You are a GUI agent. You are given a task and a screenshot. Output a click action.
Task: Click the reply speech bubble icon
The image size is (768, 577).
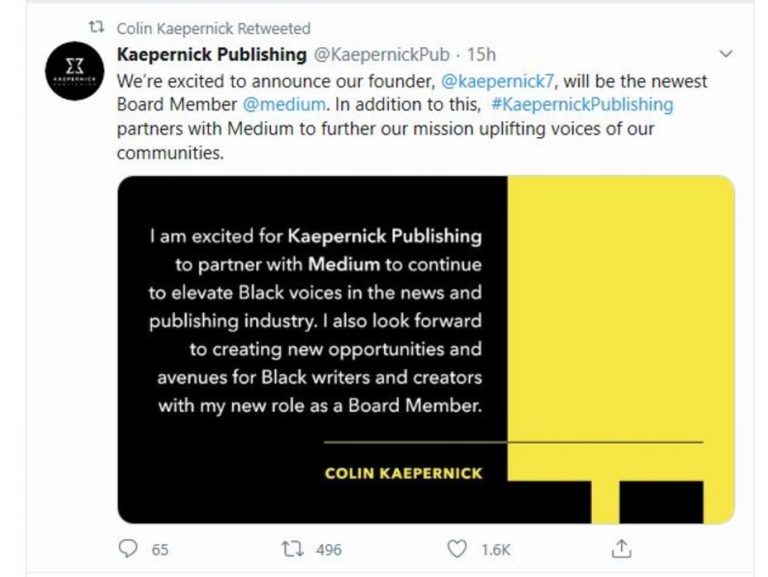[x=127, y=548]
